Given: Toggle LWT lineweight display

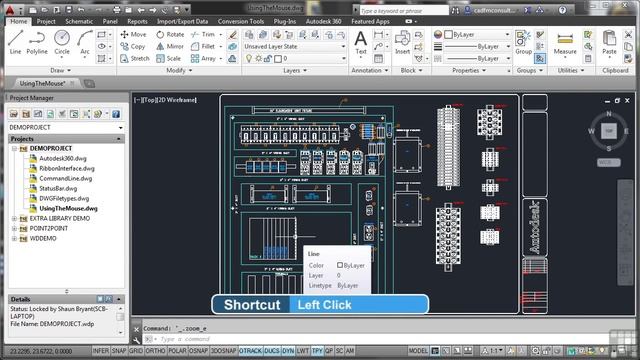Looking at the screenshot, I should (302, 351).
